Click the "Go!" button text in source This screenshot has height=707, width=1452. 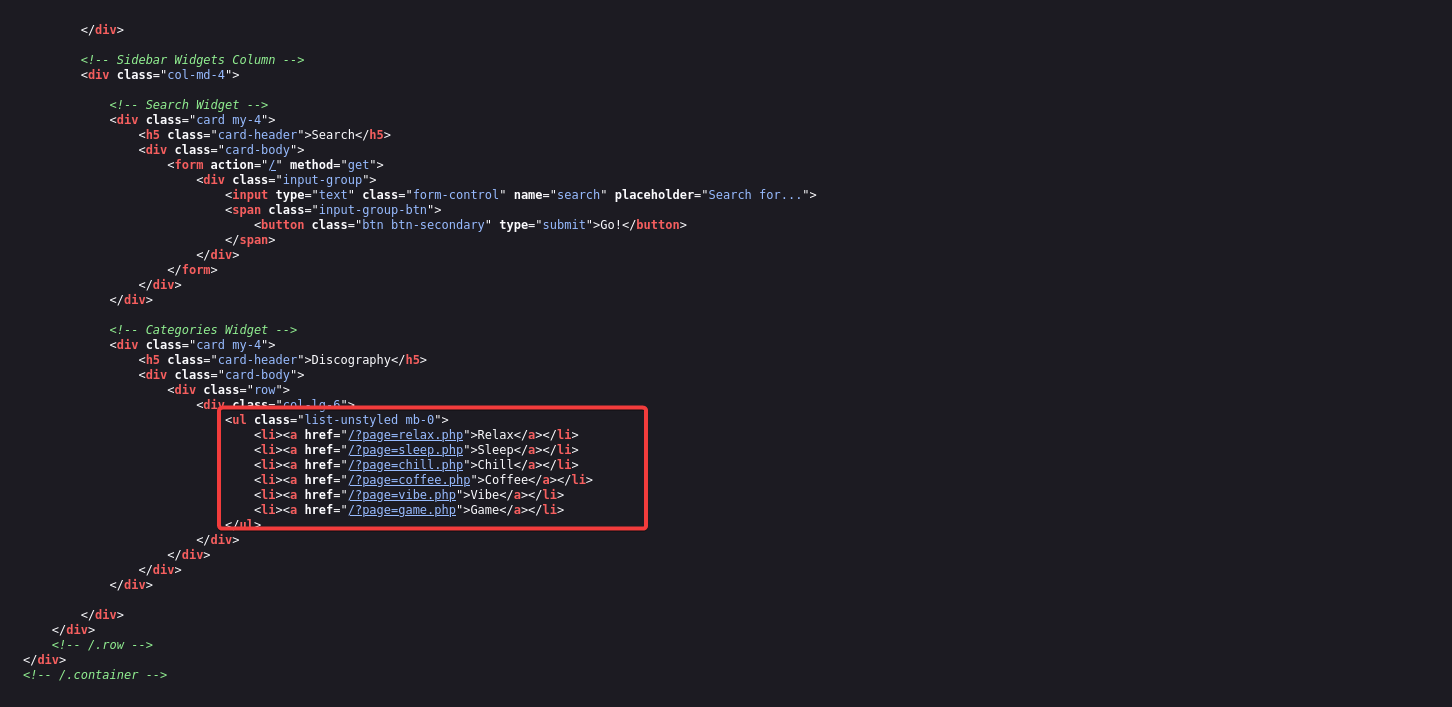coord(611,225)
